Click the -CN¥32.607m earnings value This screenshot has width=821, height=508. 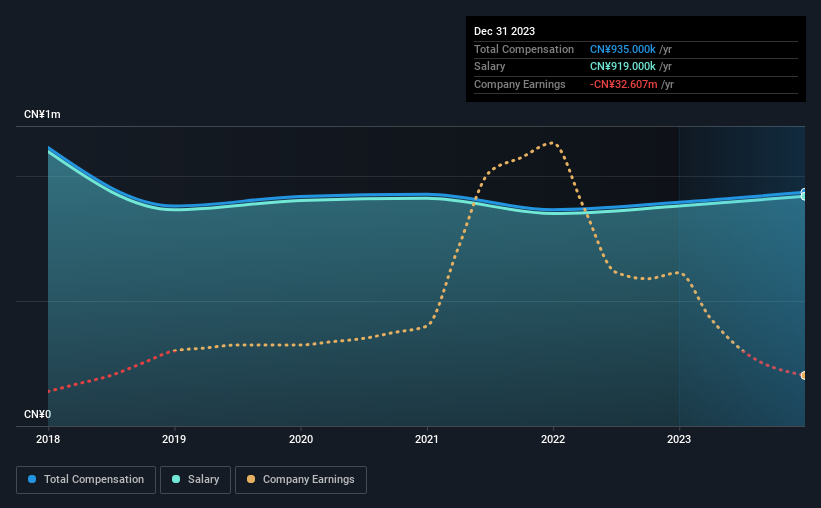click(x=624, y=84)
